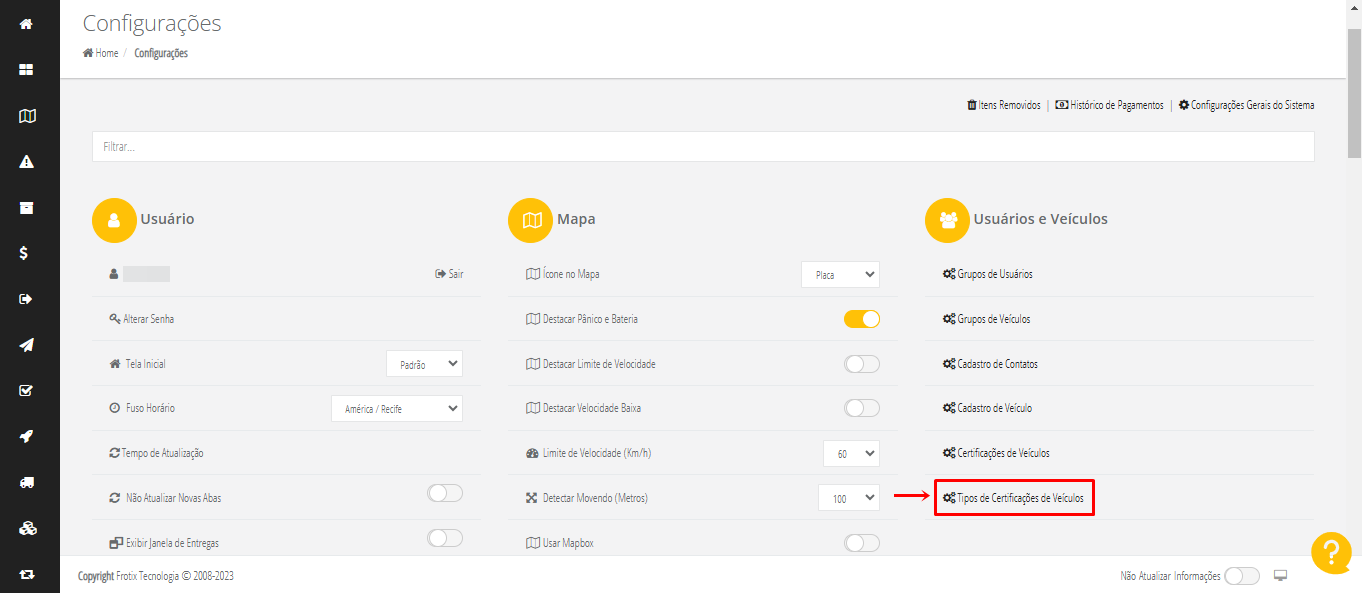The width and height of the screenshot is (1362, 593).
Task: Open the yellow question mark help button
Action: click(1331, 553)
